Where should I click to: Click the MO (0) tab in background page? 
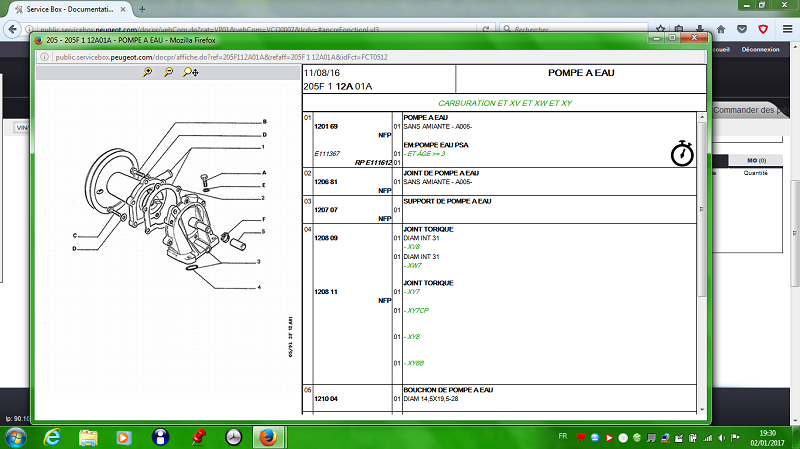tap(757, 160)
